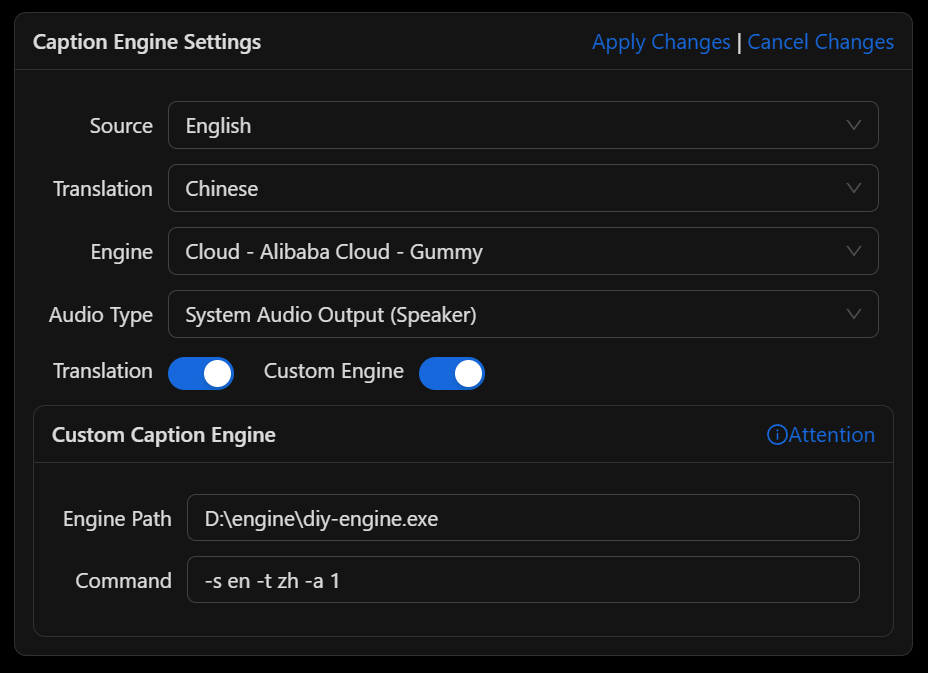Click the Attention info circle icon
The image size is (928, 673).
tap(777, 435)
